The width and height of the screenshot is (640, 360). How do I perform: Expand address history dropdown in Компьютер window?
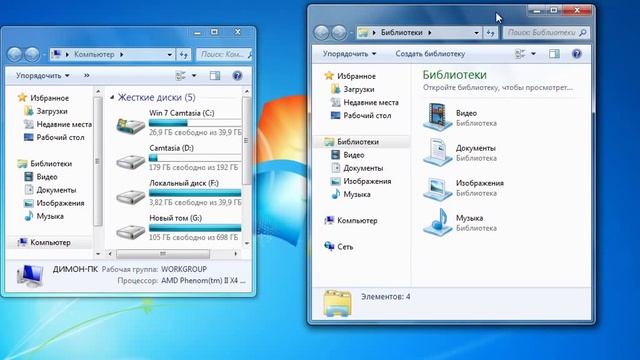170,54
